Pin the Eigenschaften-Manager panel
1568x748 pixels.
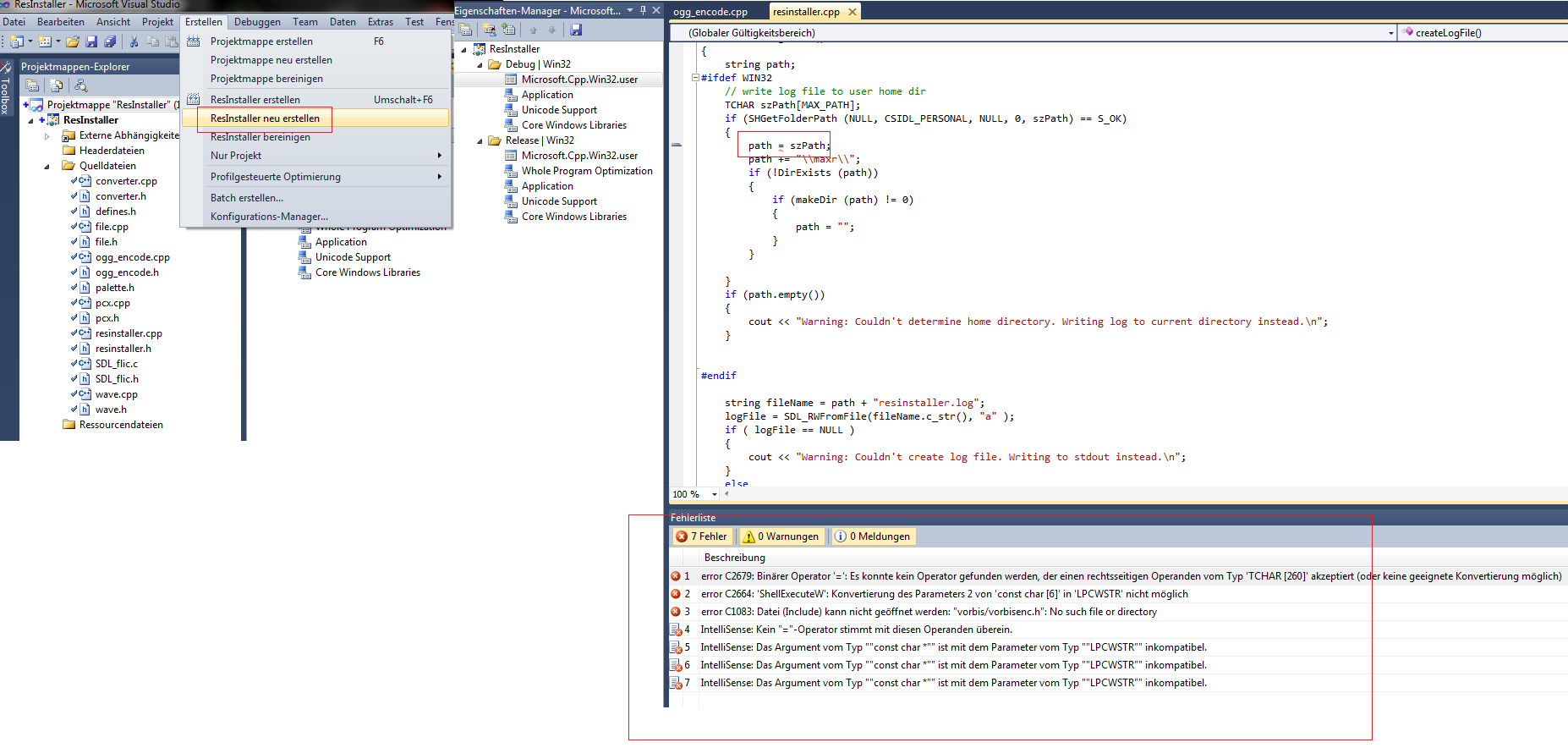click(643, 10)
